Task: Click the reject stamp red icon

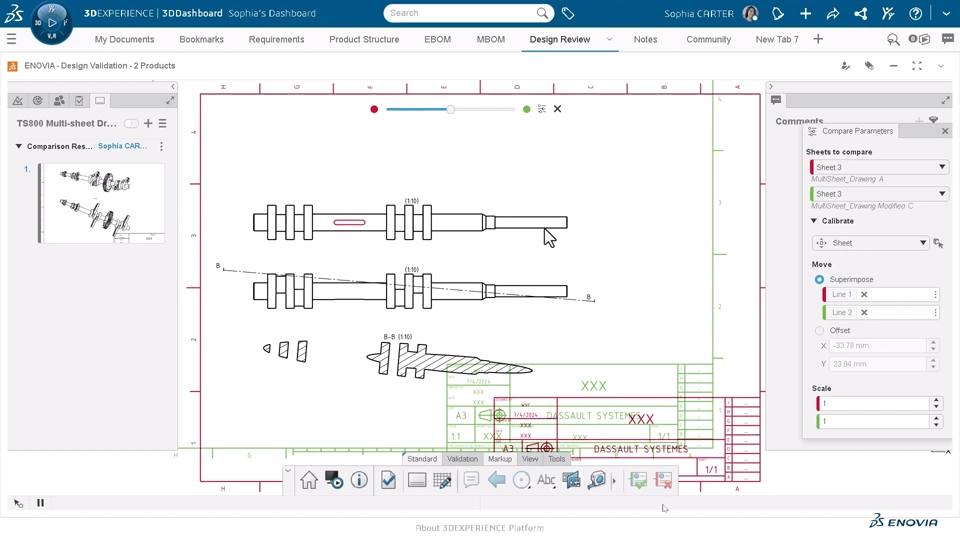Action: pyautogui.click(x=664, y=480)
